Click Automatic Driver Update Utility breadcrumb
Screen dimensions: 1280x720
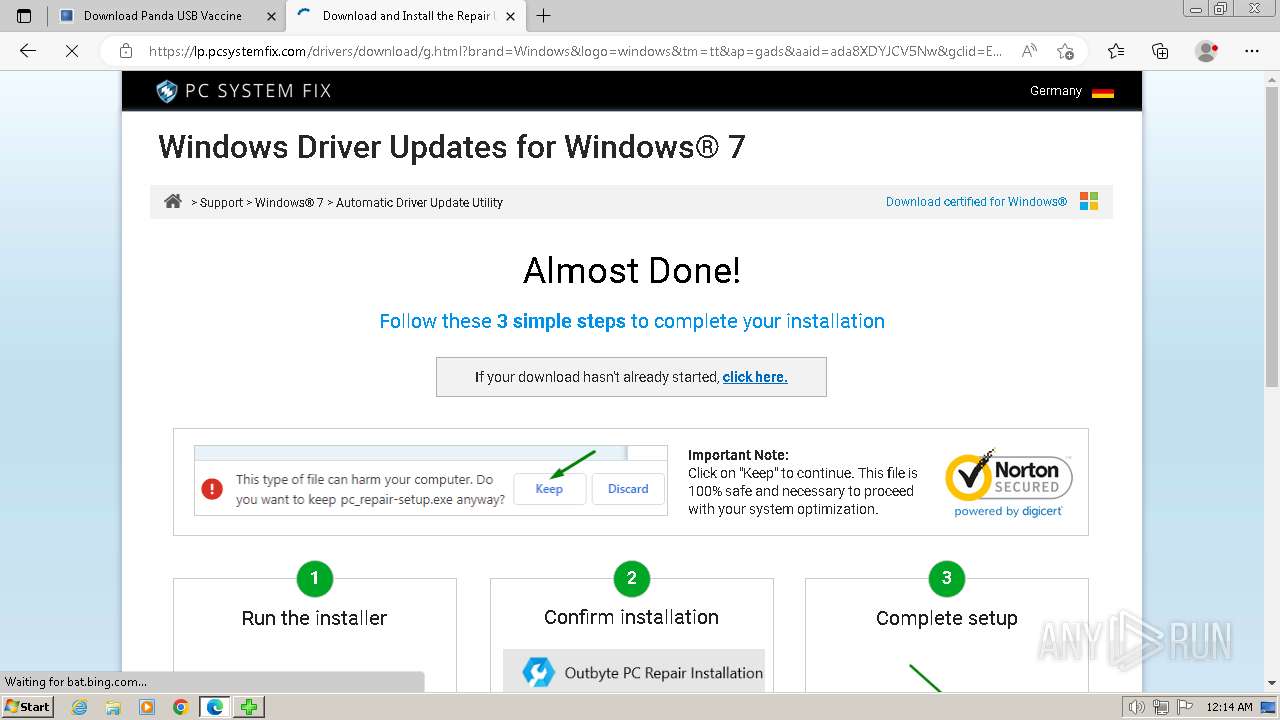point(419,202)
